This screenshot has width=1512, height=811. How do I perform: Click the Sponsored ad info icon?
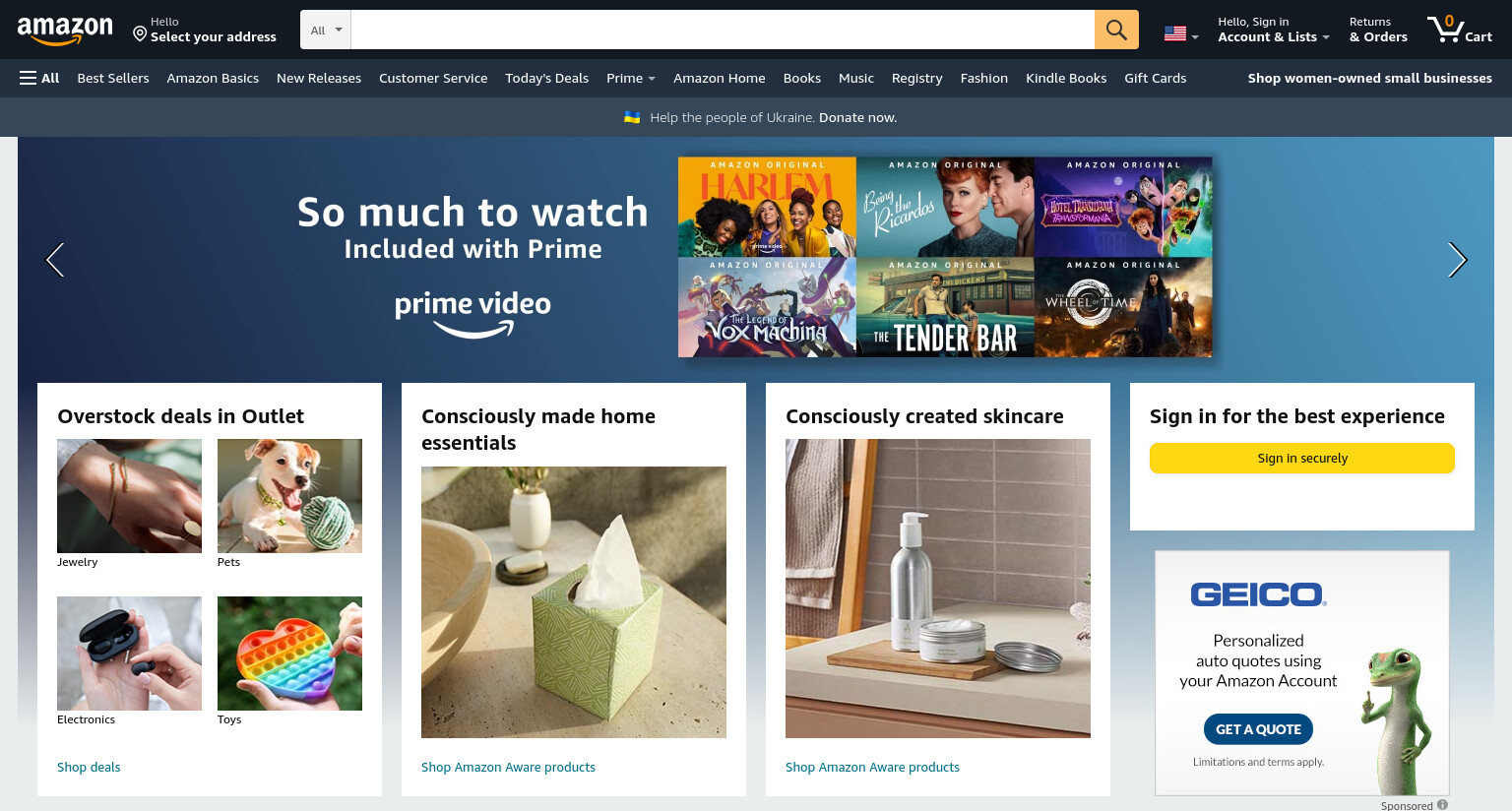tap(1442, 804)
